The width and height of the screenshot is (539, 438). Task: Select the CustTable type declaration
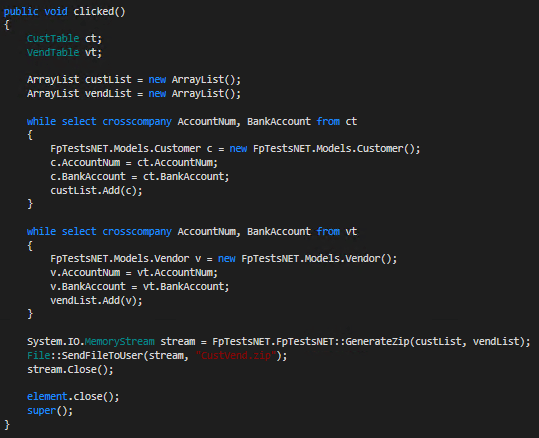[53, 39]
